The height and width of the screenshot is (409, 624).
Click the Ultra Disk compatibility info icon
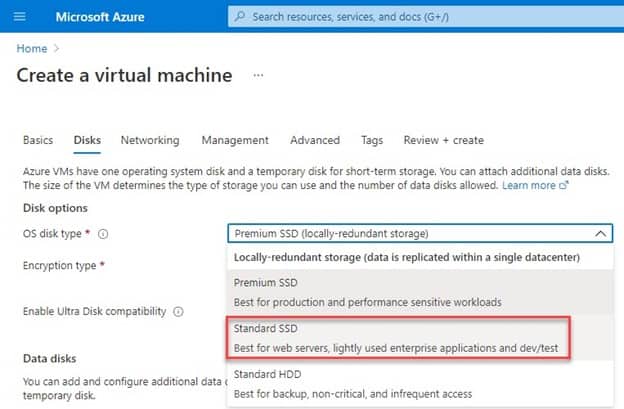(x=178, y=311)
